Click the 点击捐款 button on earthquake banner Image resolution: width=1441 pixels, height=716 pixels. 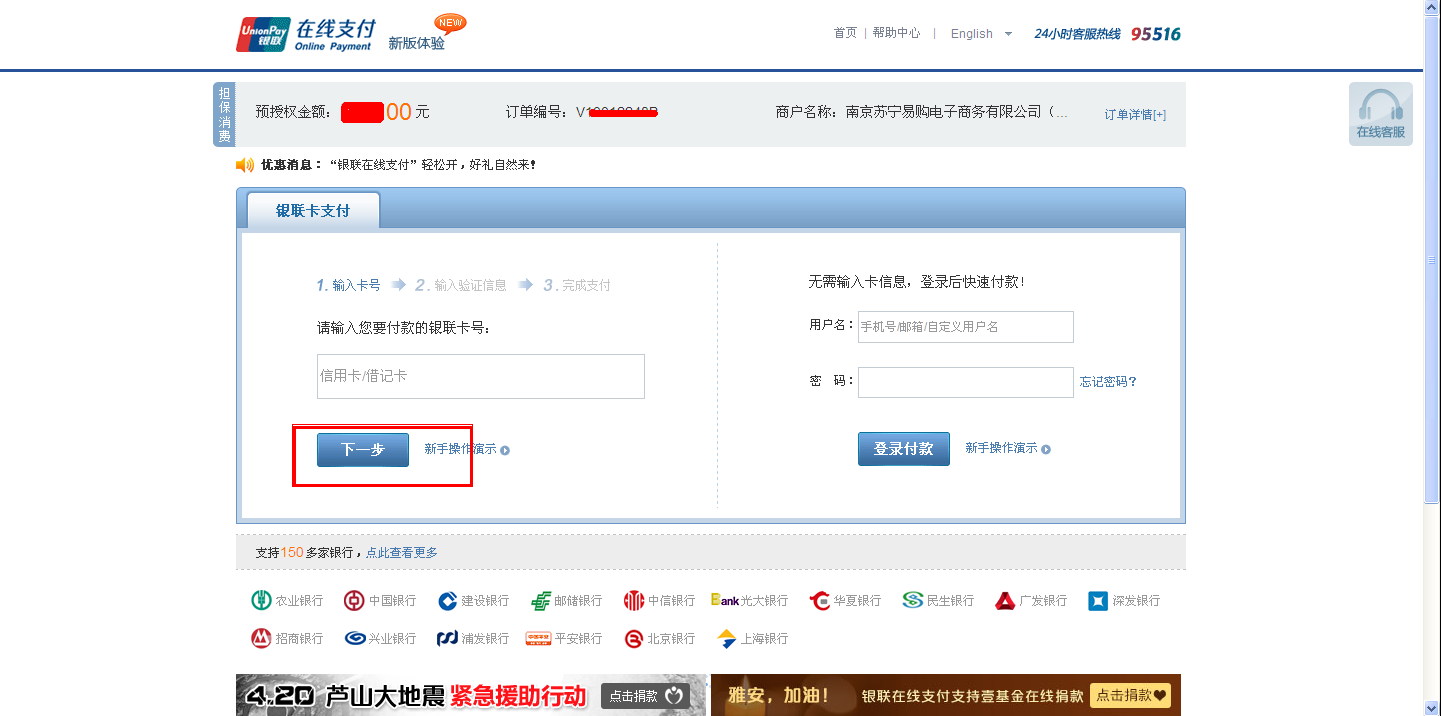(645, 696)
